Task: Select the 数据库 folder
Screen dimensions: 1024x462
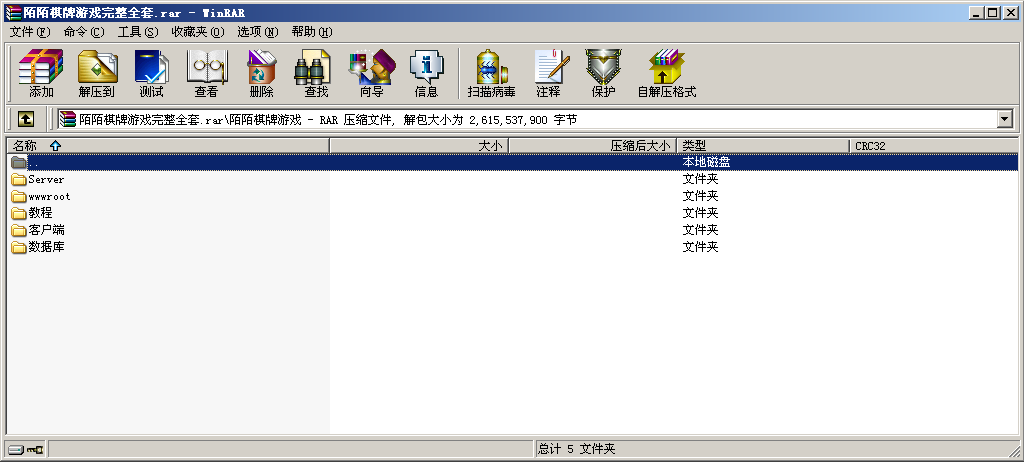Action: pyautogui.click(x=46, y=247)
